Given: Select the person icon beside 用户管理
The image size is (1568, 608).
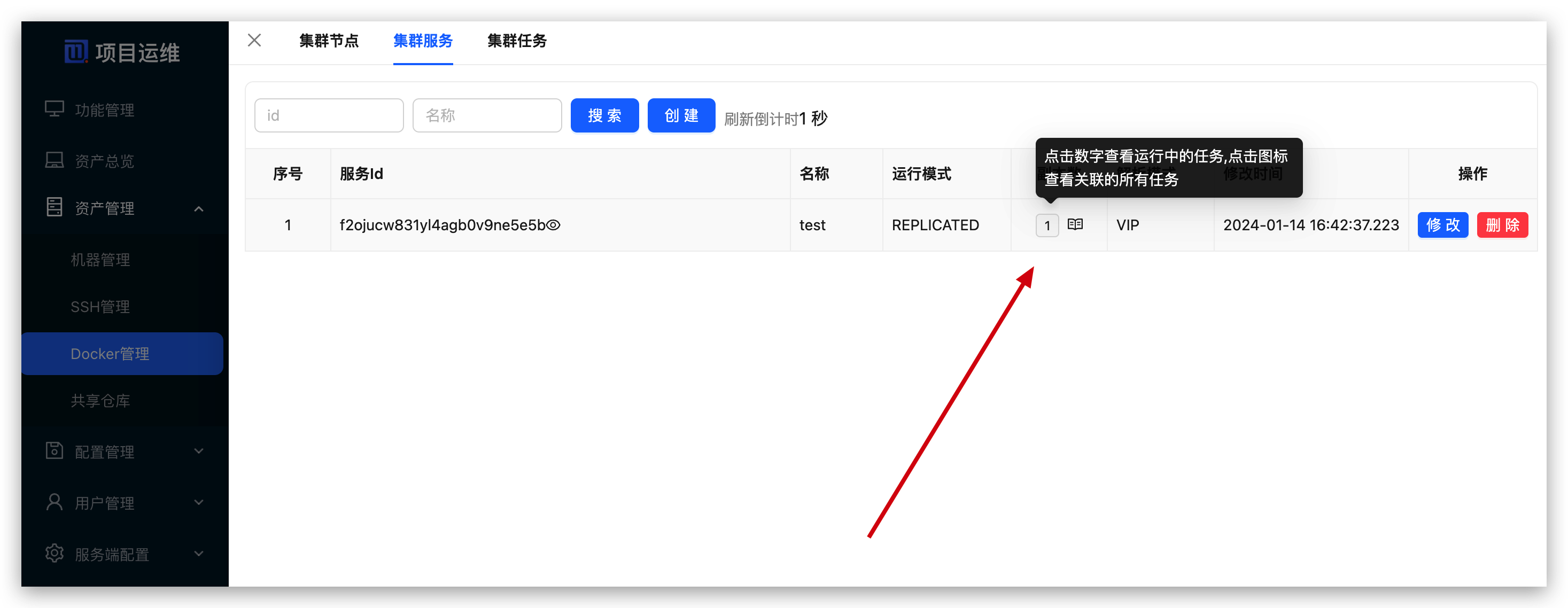Looking at the screenshot, I should tap(54, 502).
